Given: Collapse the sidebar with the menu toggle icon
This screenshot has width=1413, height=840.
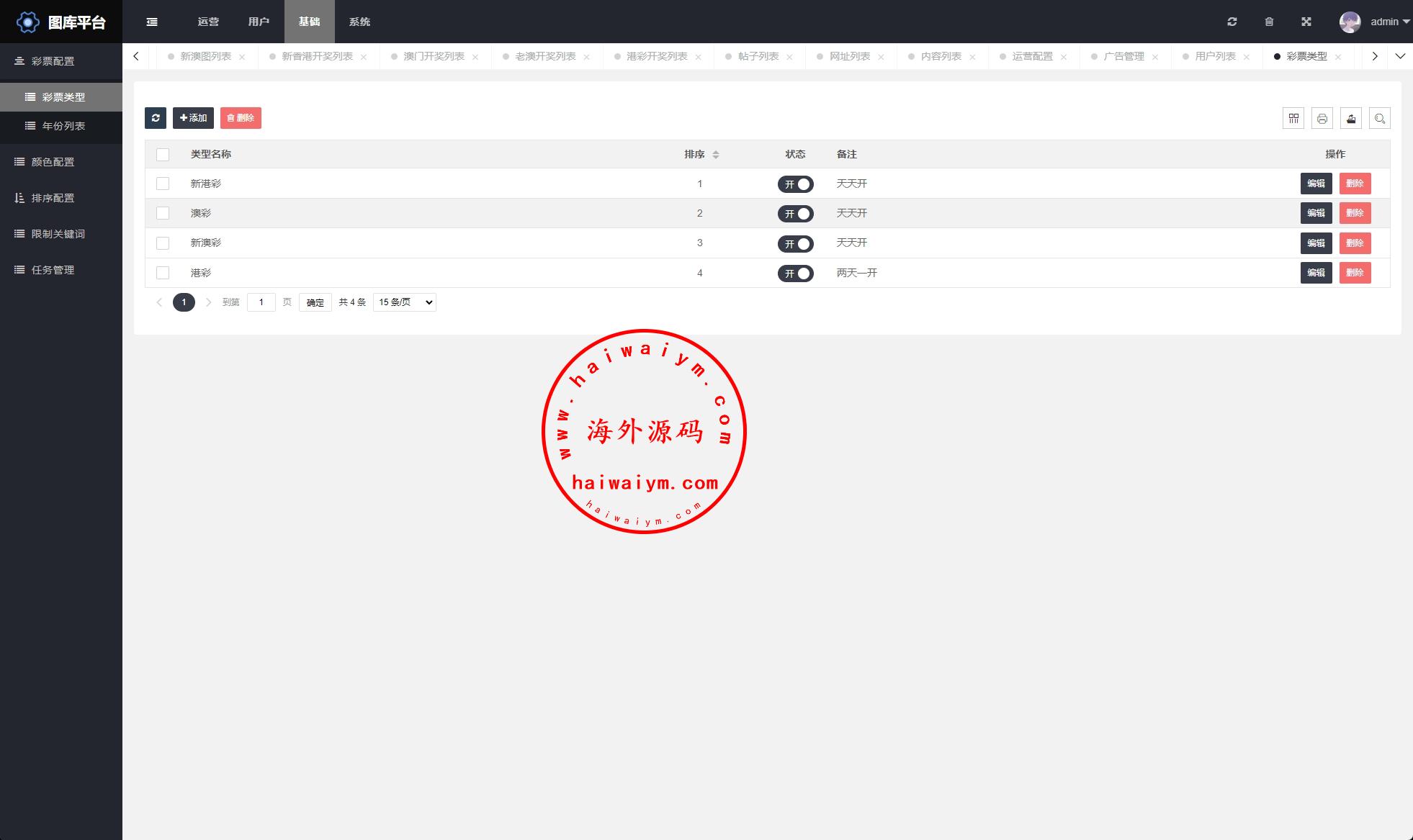Looking at the screenshot, I should (152, 22).
